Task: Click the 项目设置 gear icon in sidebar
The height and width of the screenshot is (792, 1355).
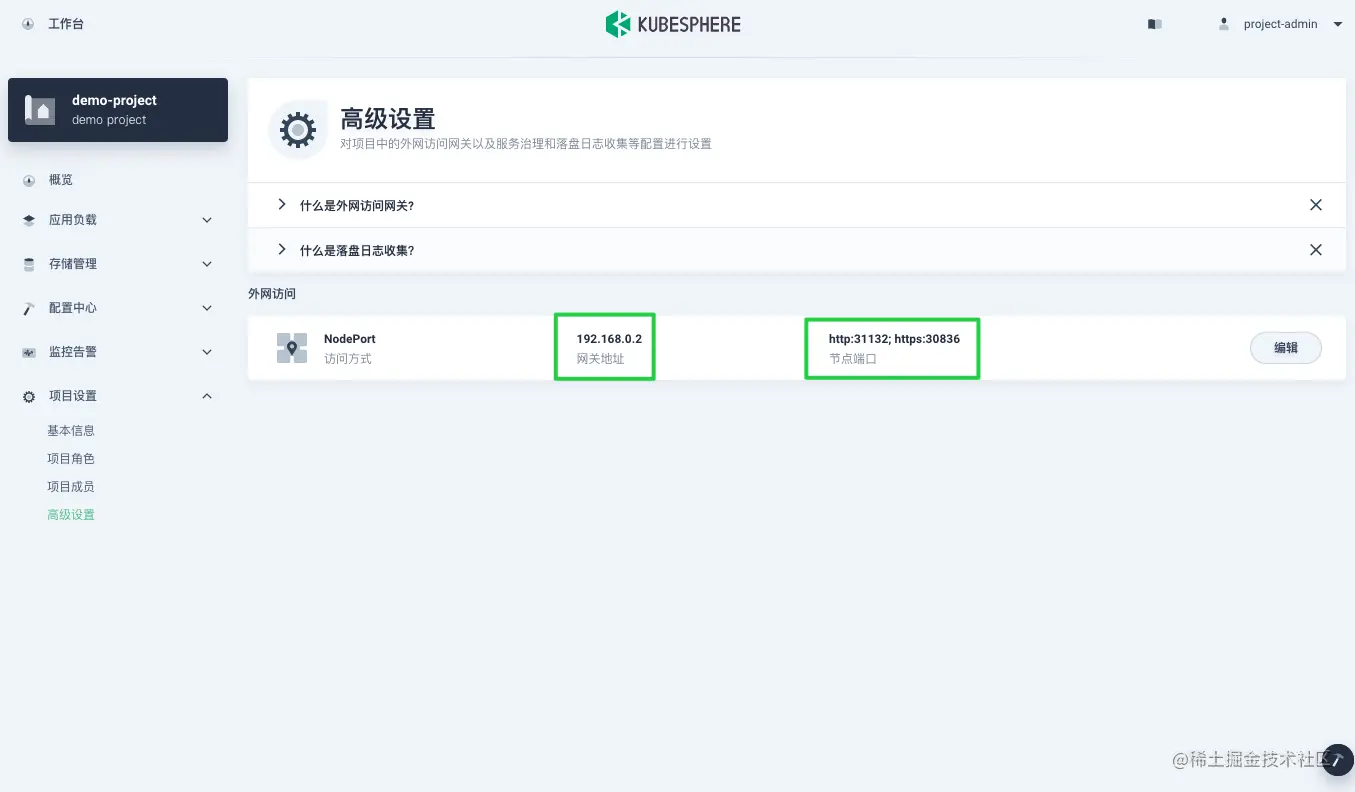Action: pyautogui.click(x=29, y=396)
